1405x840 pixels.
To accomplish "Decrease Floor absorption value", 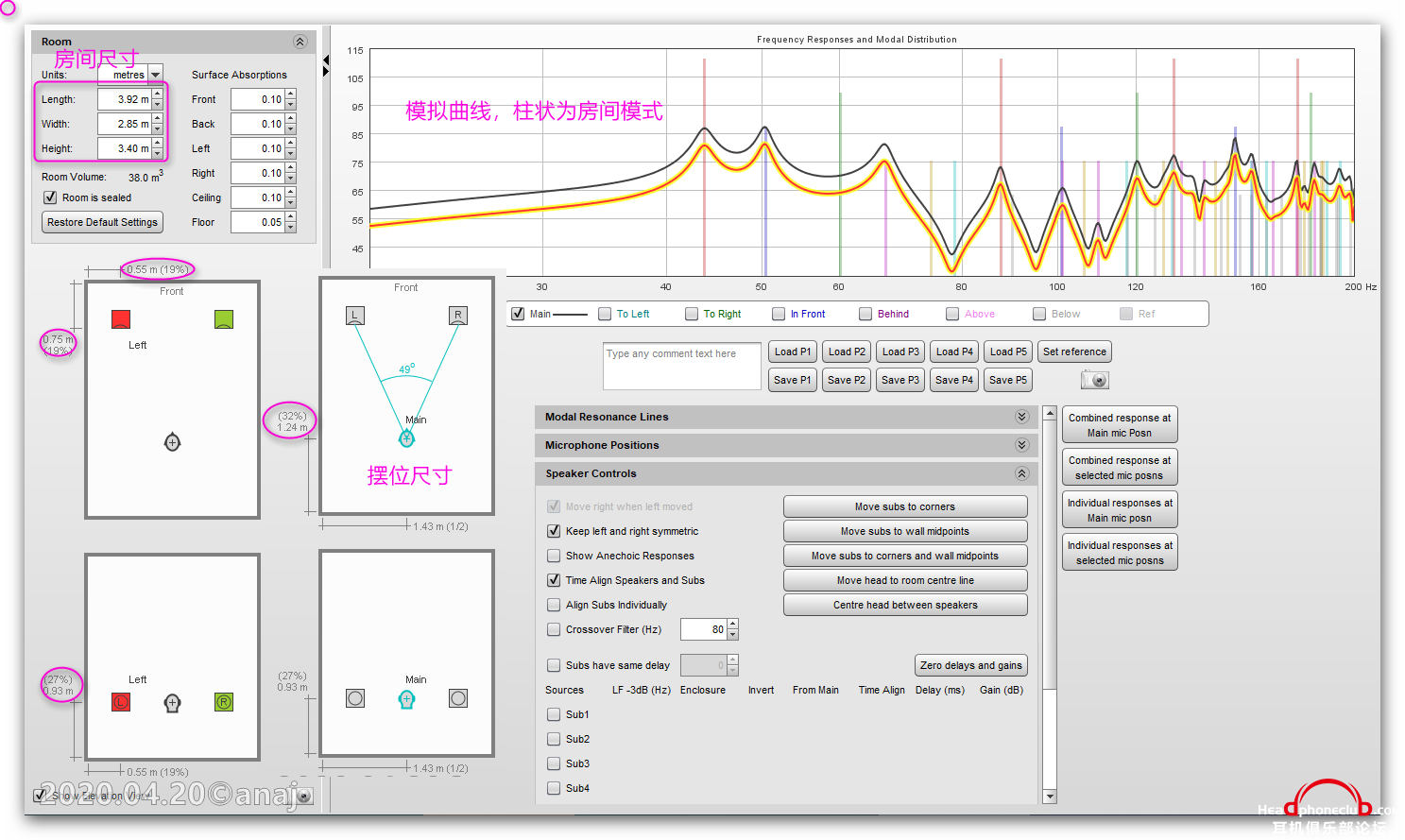I will pyautogui.click(x=290, y=227).
